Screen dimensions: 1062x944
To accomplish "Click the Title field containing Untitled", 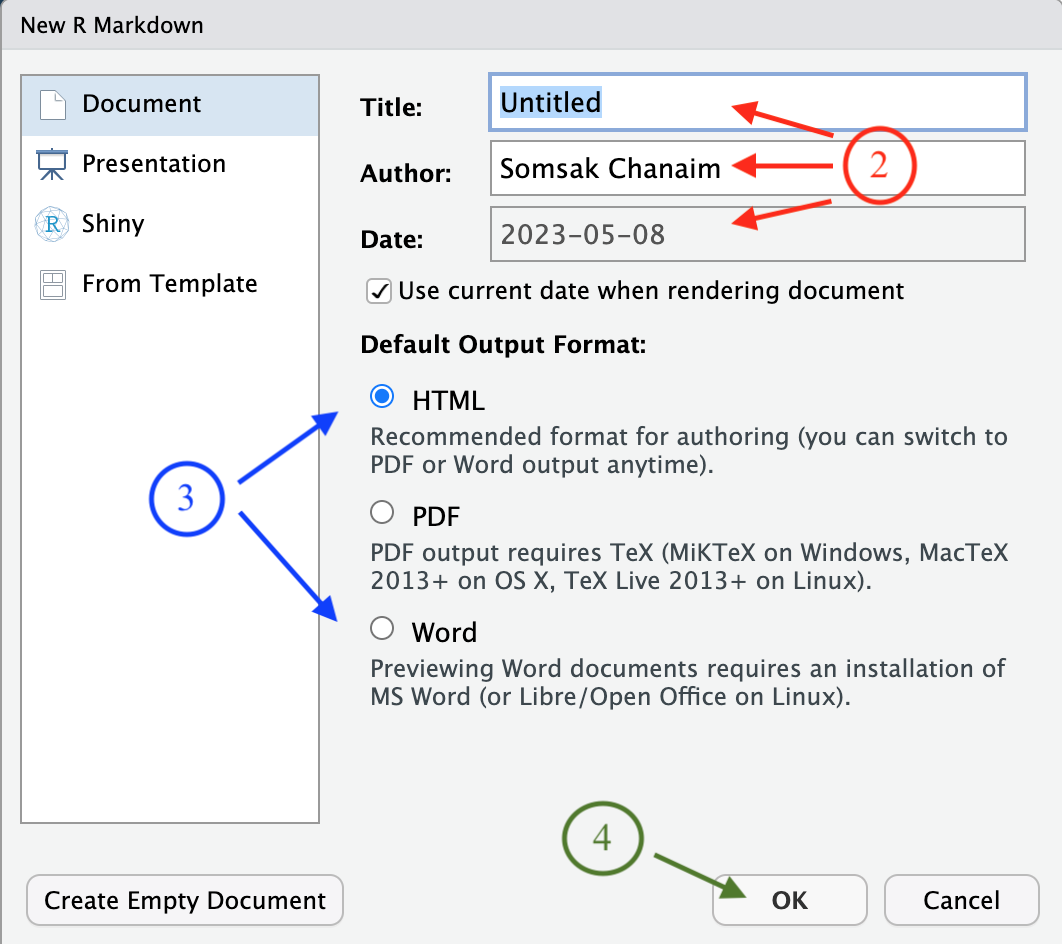I will pos(756,102).
